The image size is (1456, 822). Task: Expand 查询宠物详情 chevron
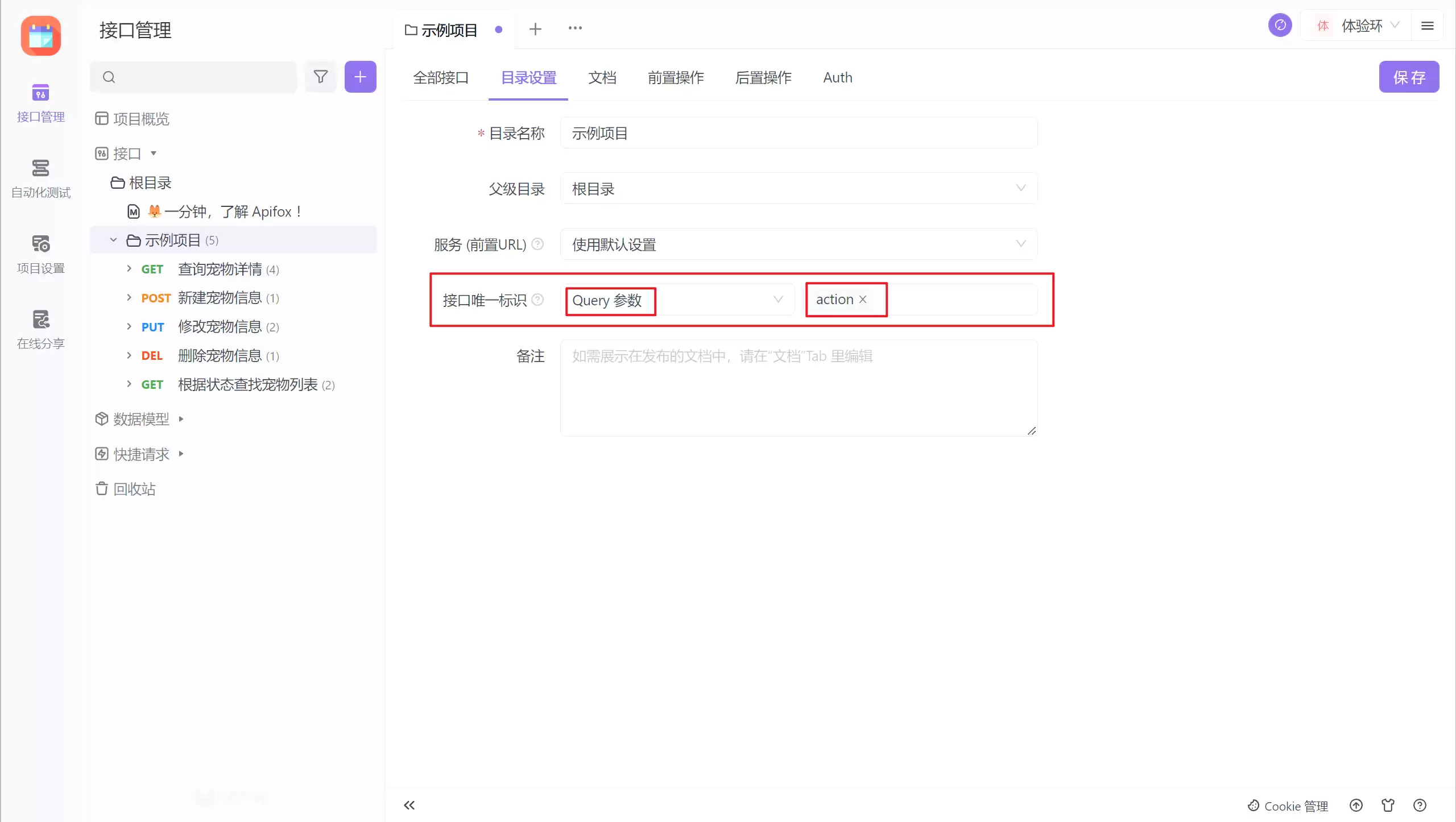(x=129, y=268)
